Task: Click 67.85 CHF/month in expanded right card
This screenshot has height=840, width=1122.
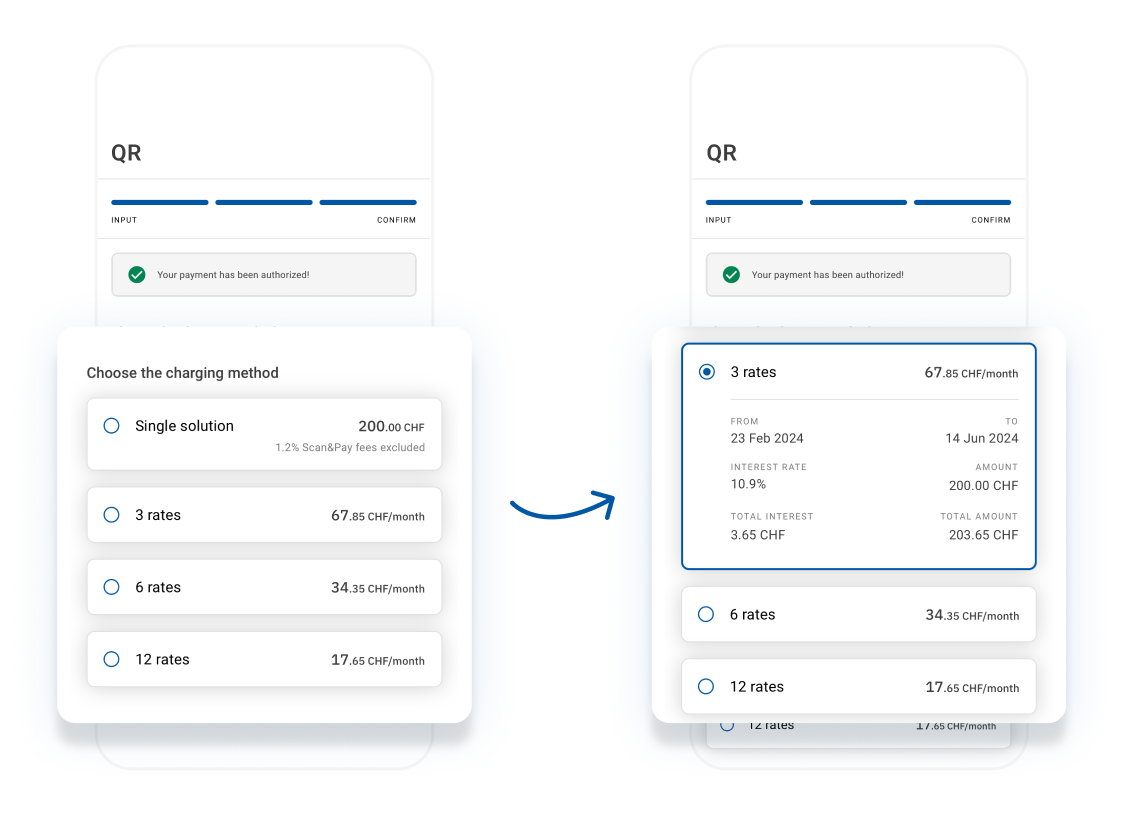Action: 972,372
